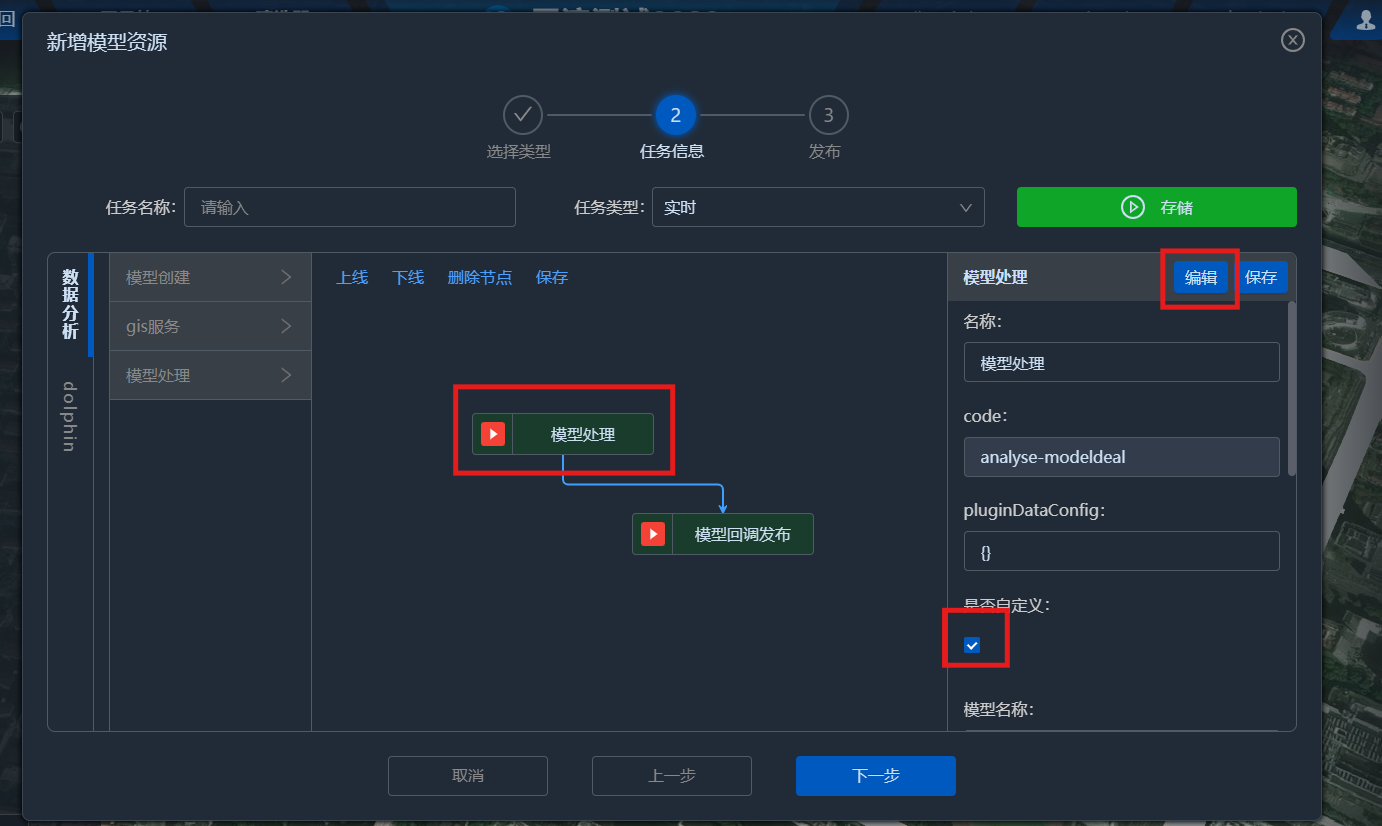Click the 下一步 button
1382x826 pixels.
tap(876, 776)
